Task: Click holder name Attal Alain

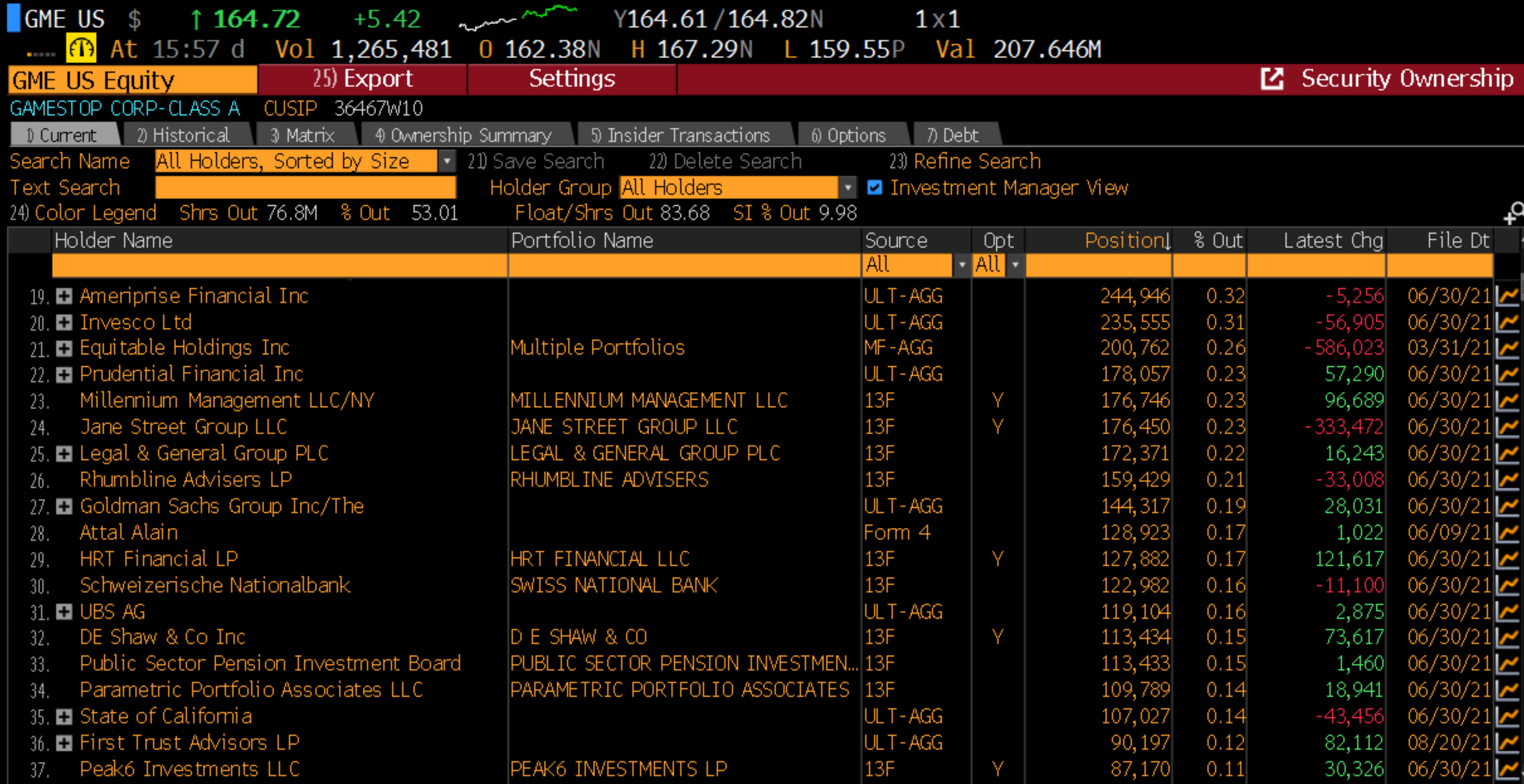Action: (129, 532)
